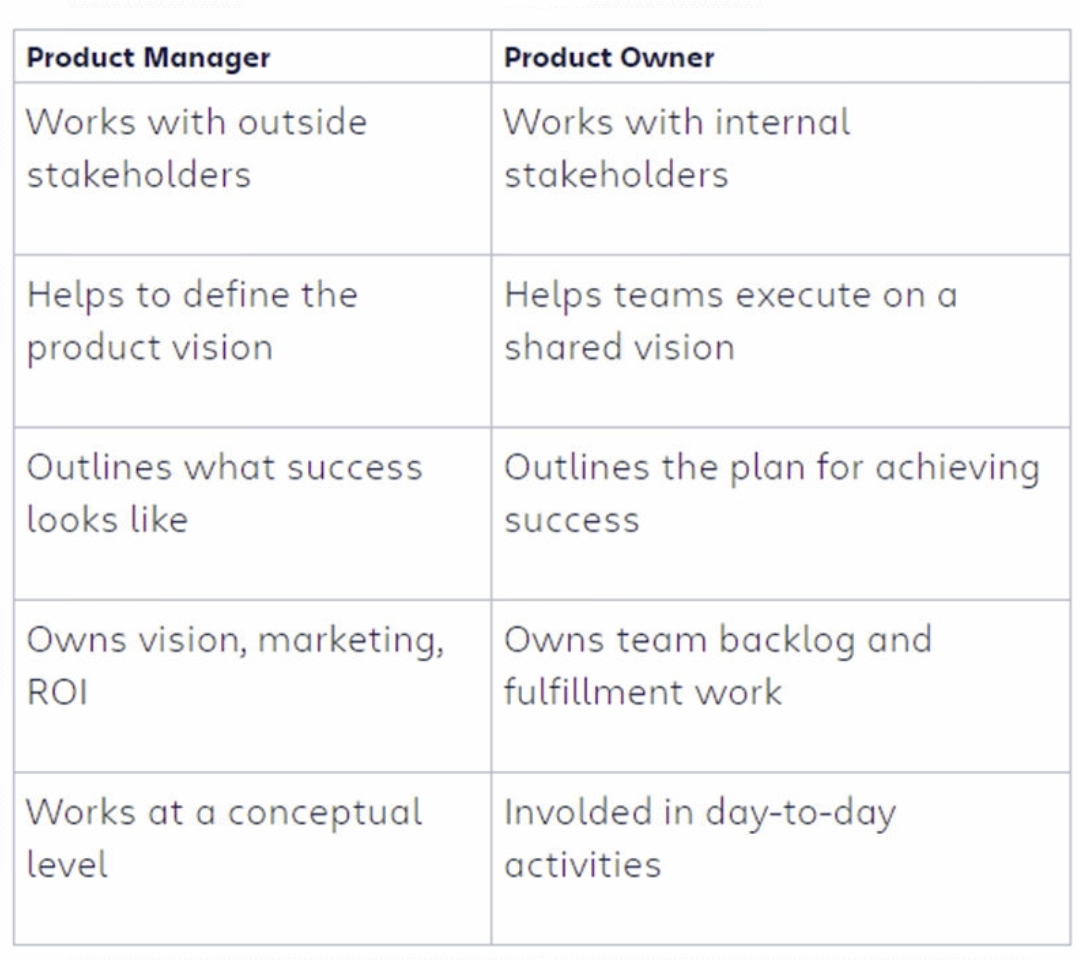Click 'Helps to define the product vision' cell
Viewport: 1080px width, 960px height.
click(252, 341)
